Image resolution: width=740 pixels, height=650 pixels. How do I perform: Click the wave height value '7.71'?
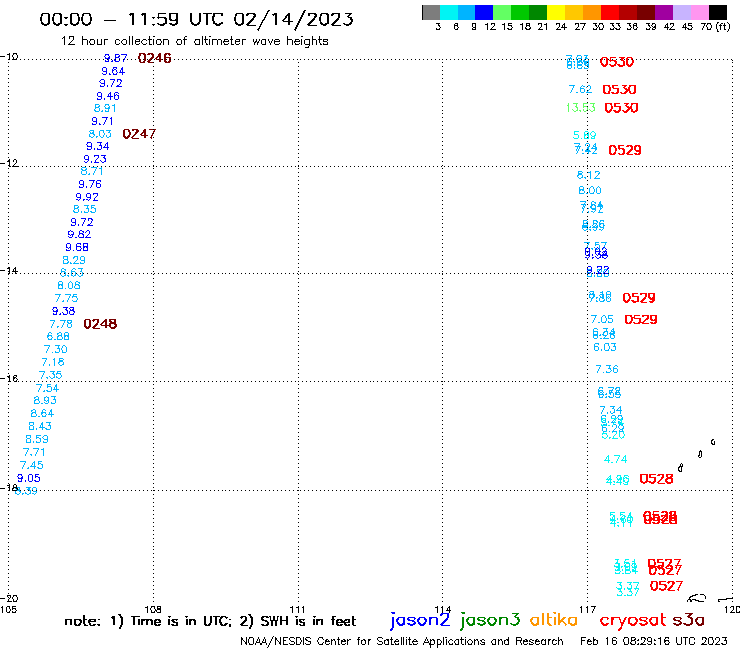click(x=34, y=452)
